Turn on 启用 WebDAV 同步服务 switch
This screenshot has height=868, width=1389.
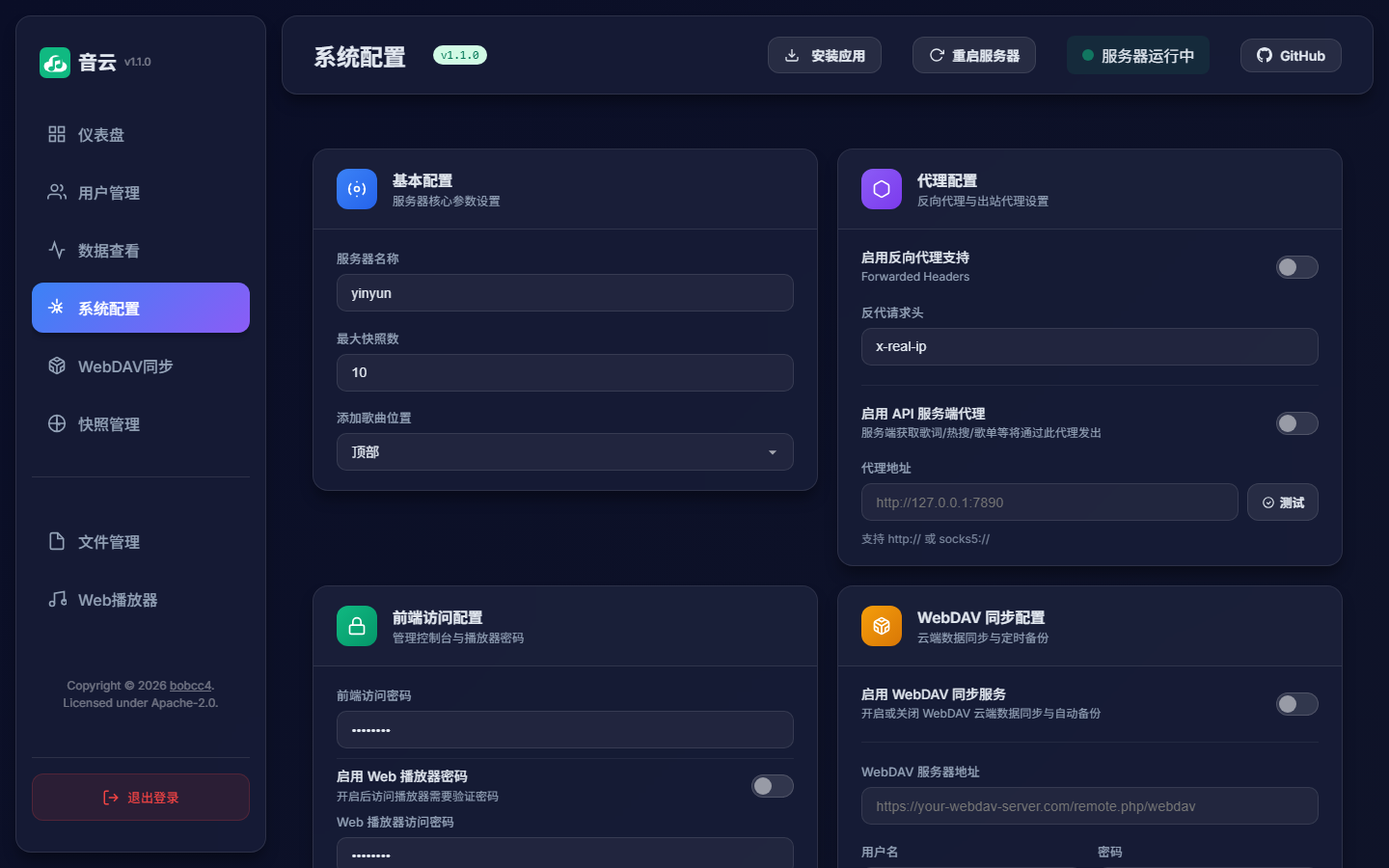click(1297, 704)
